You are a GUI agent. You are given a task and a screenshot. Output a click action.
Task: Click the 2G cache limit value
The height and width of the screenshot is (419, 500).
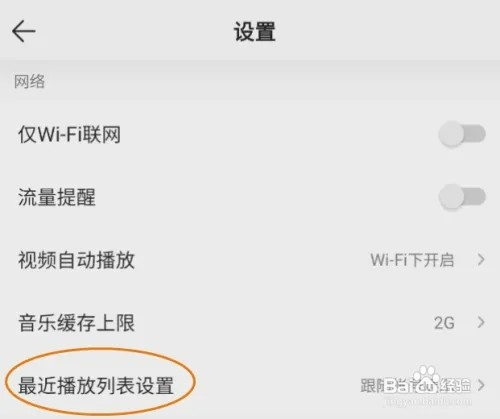[444, 323]
